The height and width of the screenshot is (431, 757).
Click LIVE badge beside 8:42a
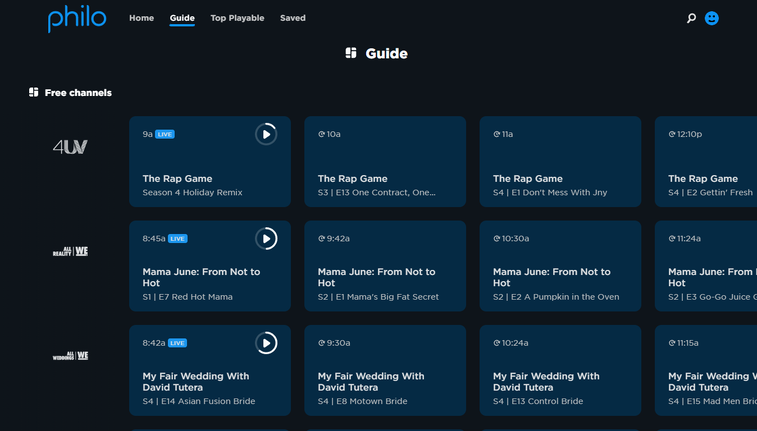(177, 343)
